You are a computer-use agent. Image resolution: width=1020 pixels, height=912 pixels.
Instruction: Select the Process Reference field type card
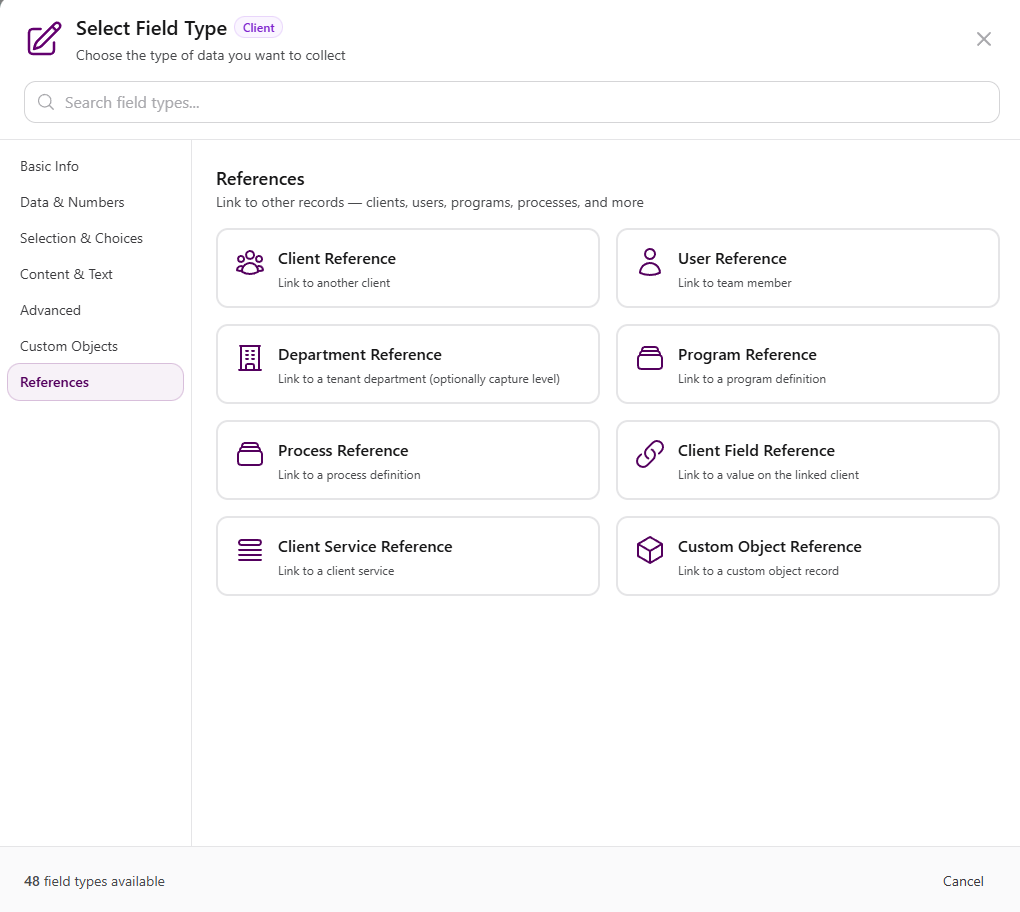point(408,460)
